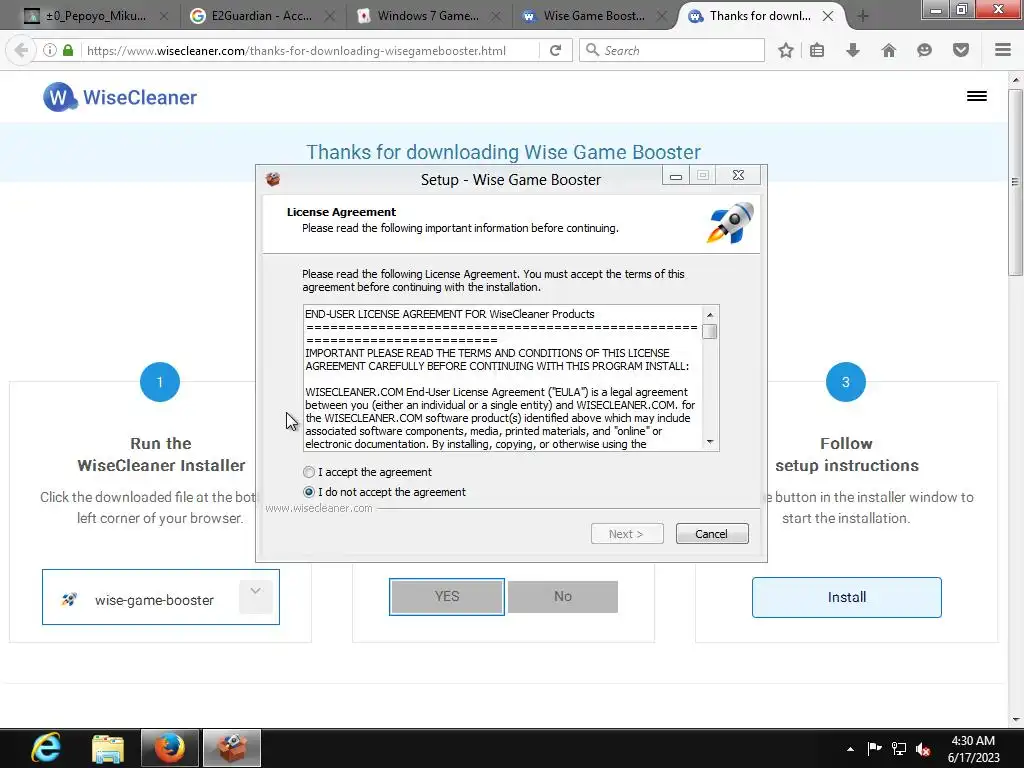
Task: Open Internet Explorer from the taskbar
Action: (x=46, y=748)
